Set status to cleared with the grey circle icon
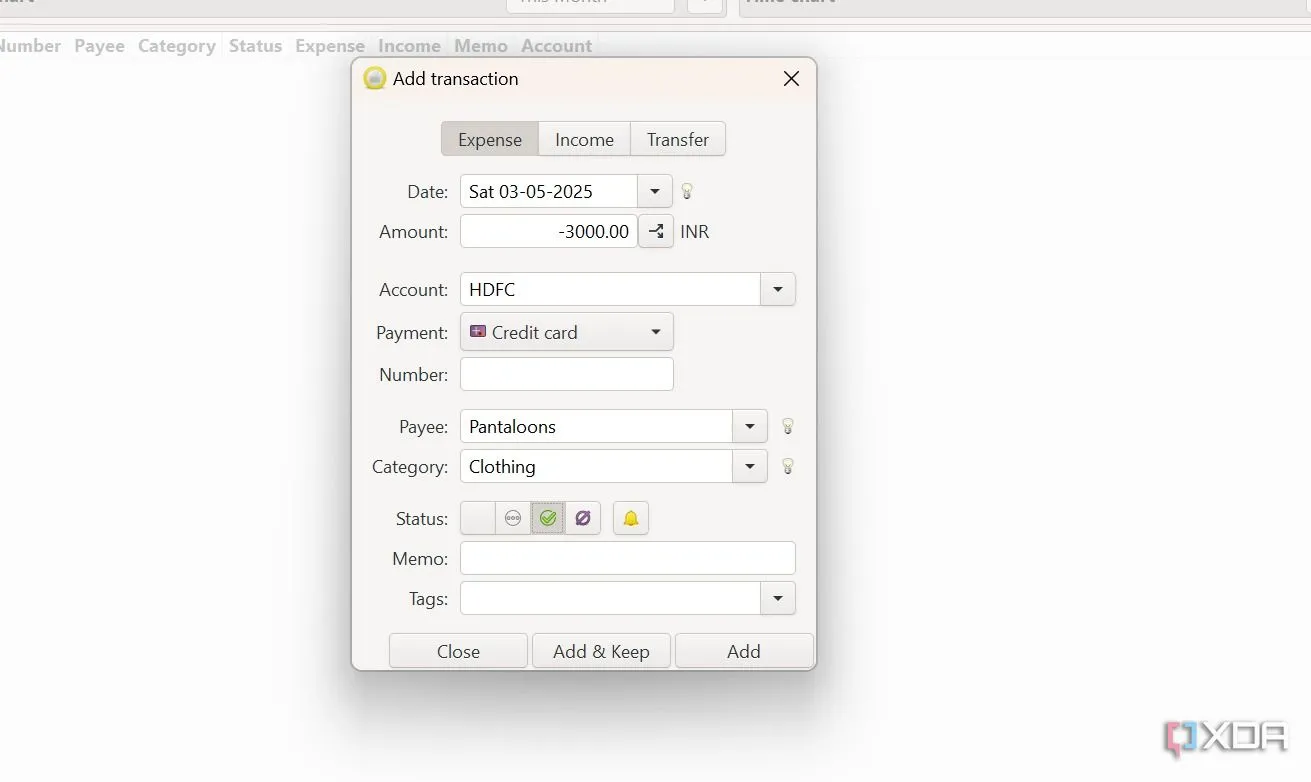This screenshot has height=782, width=1311. pos(513,518)
